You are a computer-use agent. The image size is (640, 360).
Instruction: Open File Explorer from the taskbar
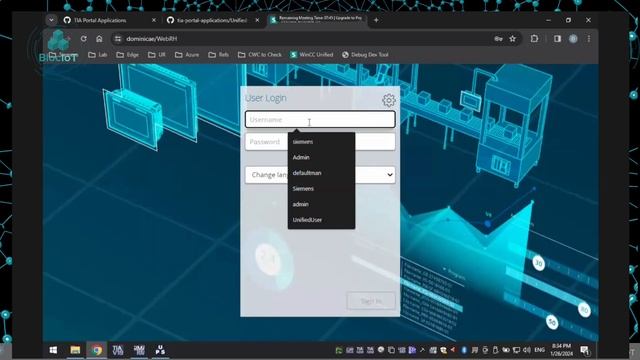75,350
